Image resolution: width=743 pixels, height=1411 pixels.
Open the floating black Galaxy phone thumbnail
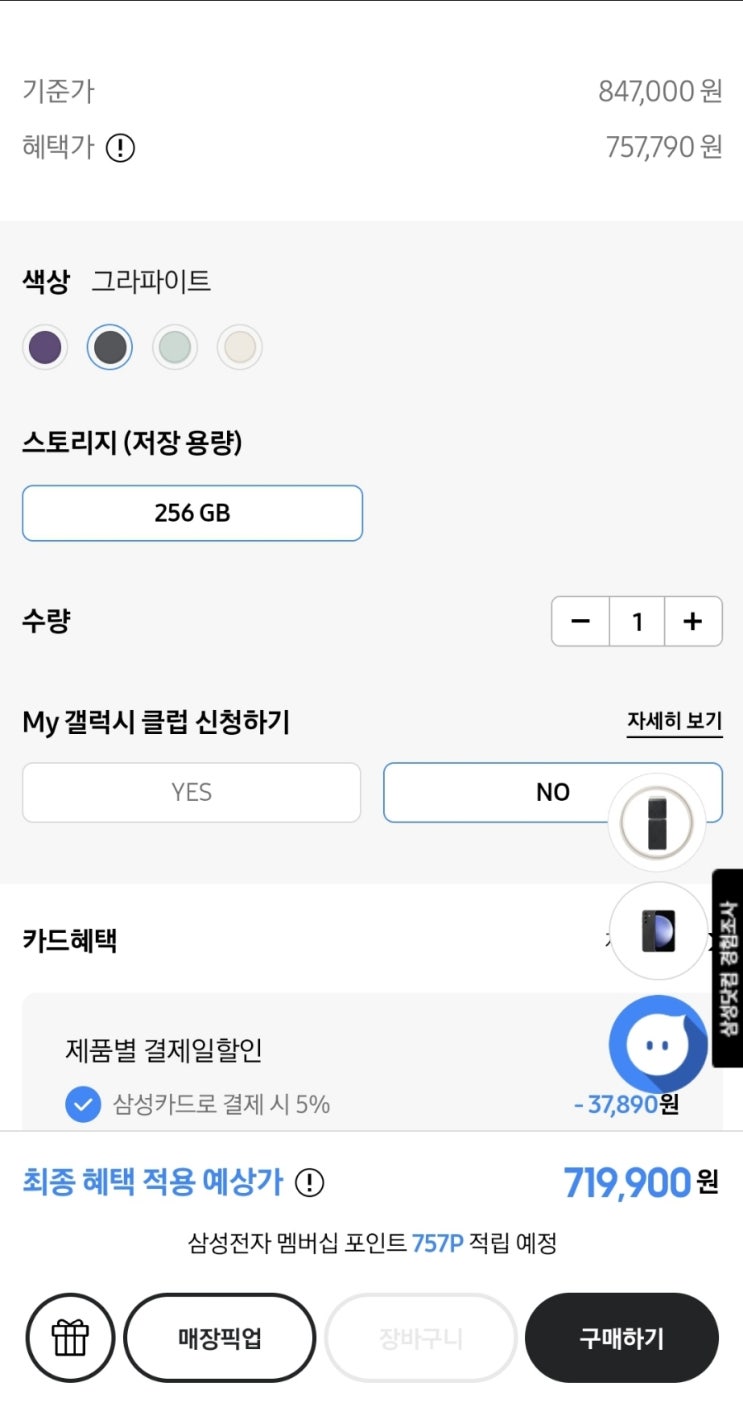point(657,931)
